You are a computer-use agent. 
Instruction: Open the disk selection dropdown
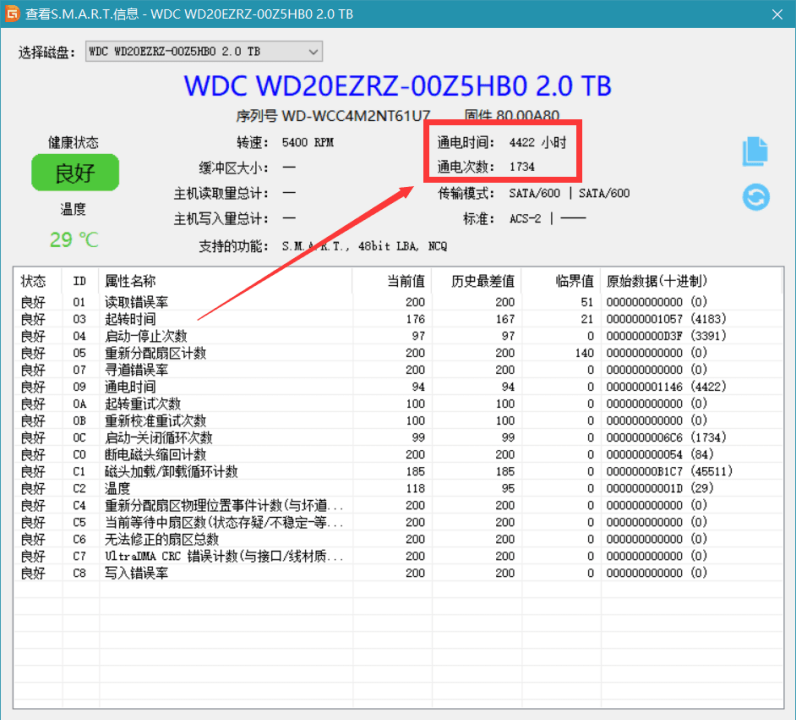pos(204,51)
